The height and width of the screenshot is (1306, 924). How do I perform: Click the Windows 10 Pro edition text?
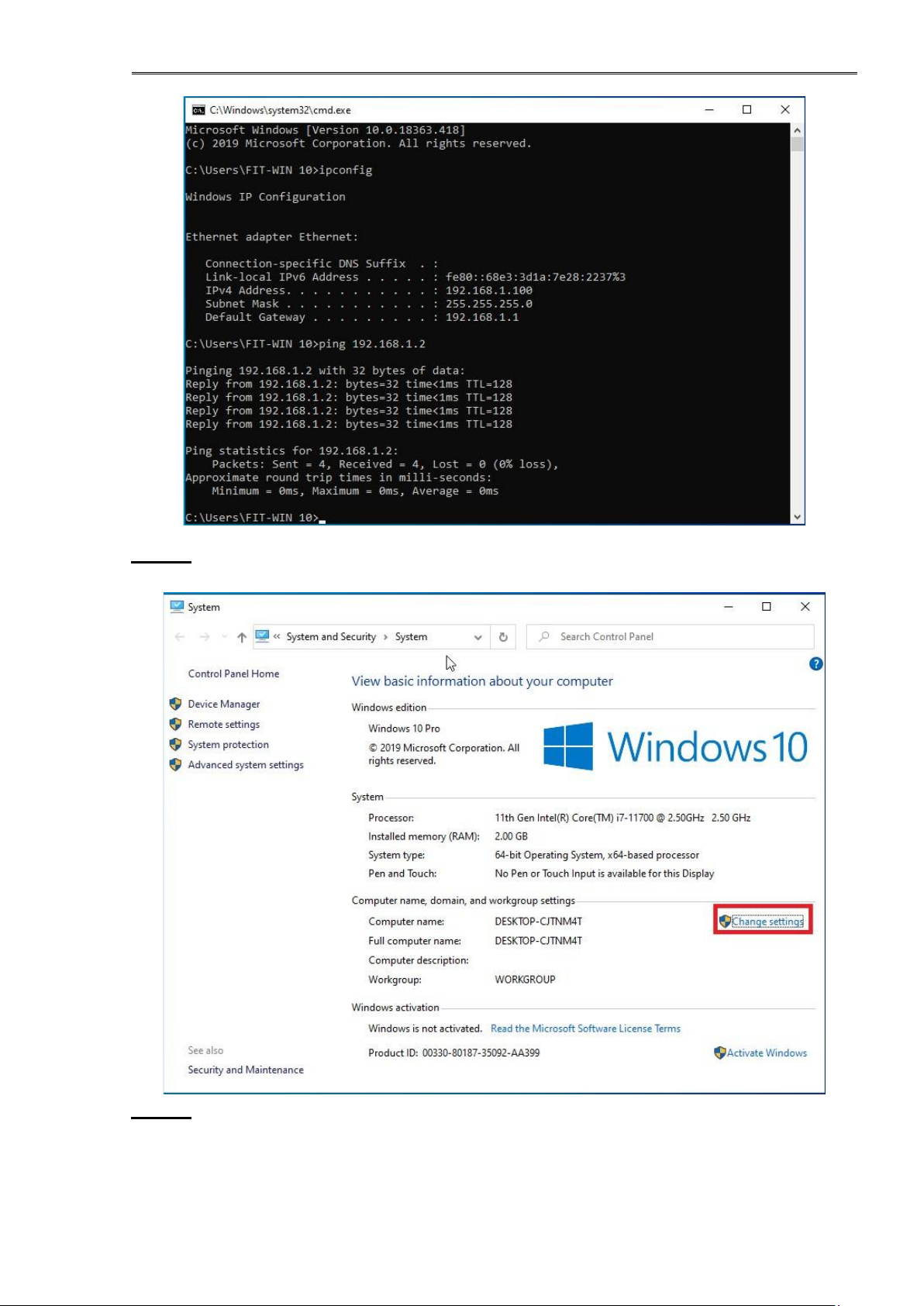tap(404, 729)
